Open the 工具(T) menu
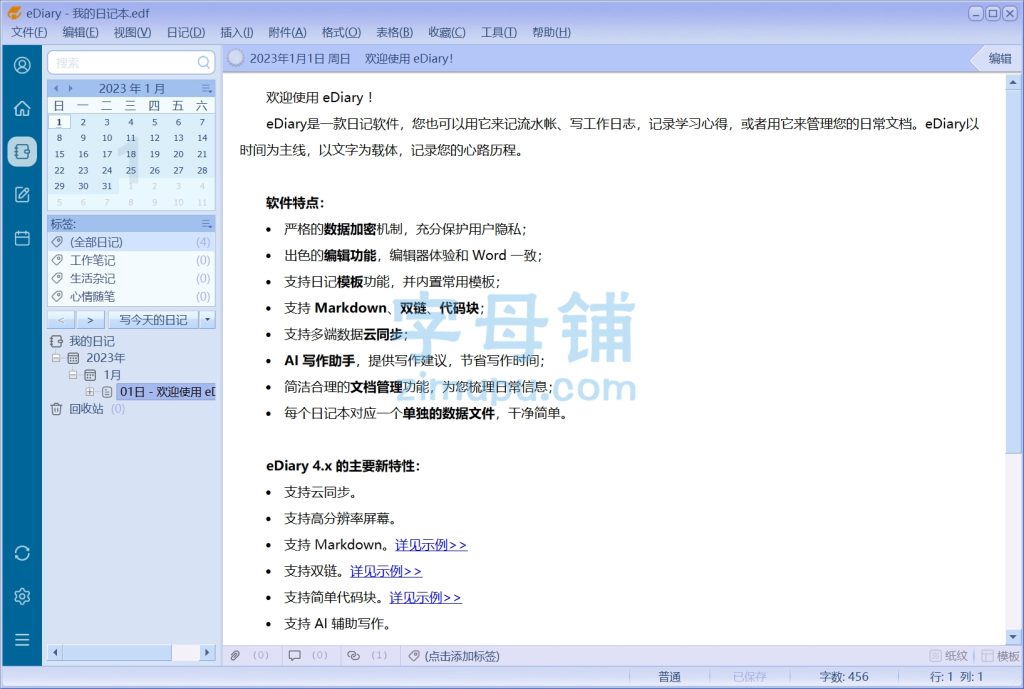1024x689 pixels. pos(499,32)
